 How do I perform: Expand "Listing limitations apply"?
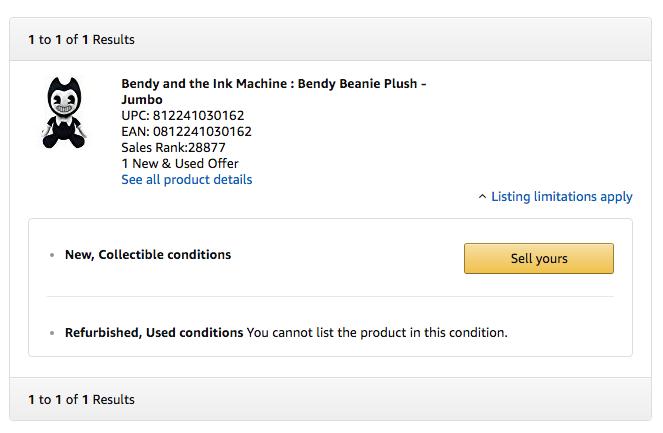[561, 197]
